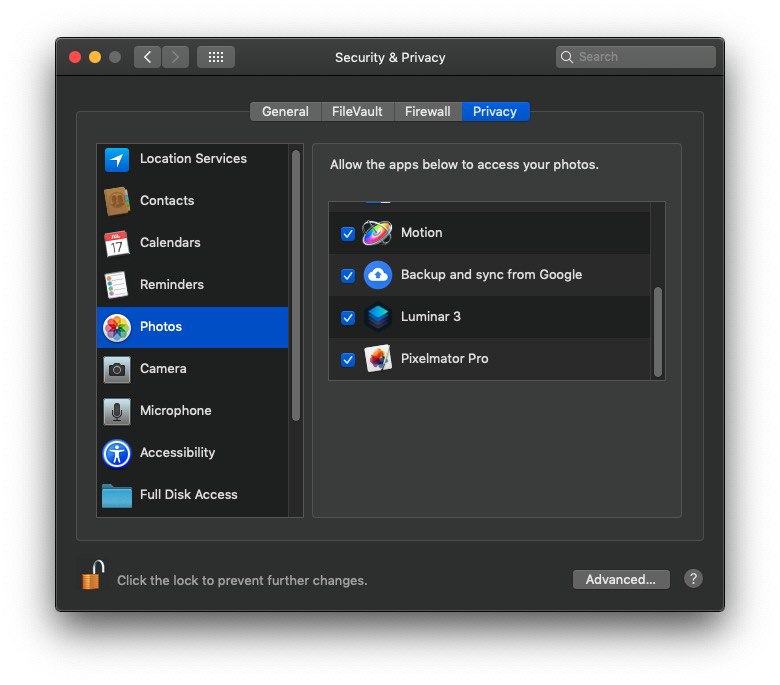Click the apps list scrollbar thumb

coord(658,332)
